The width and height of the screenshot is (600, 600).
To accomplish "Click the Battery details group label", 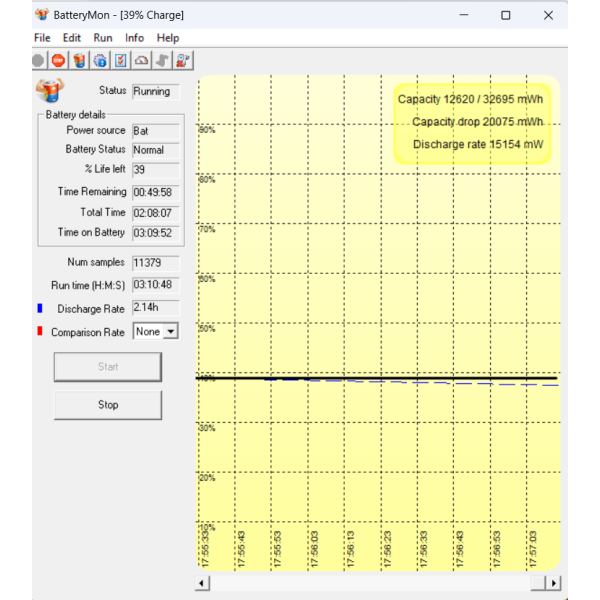I will pos(75,114).
